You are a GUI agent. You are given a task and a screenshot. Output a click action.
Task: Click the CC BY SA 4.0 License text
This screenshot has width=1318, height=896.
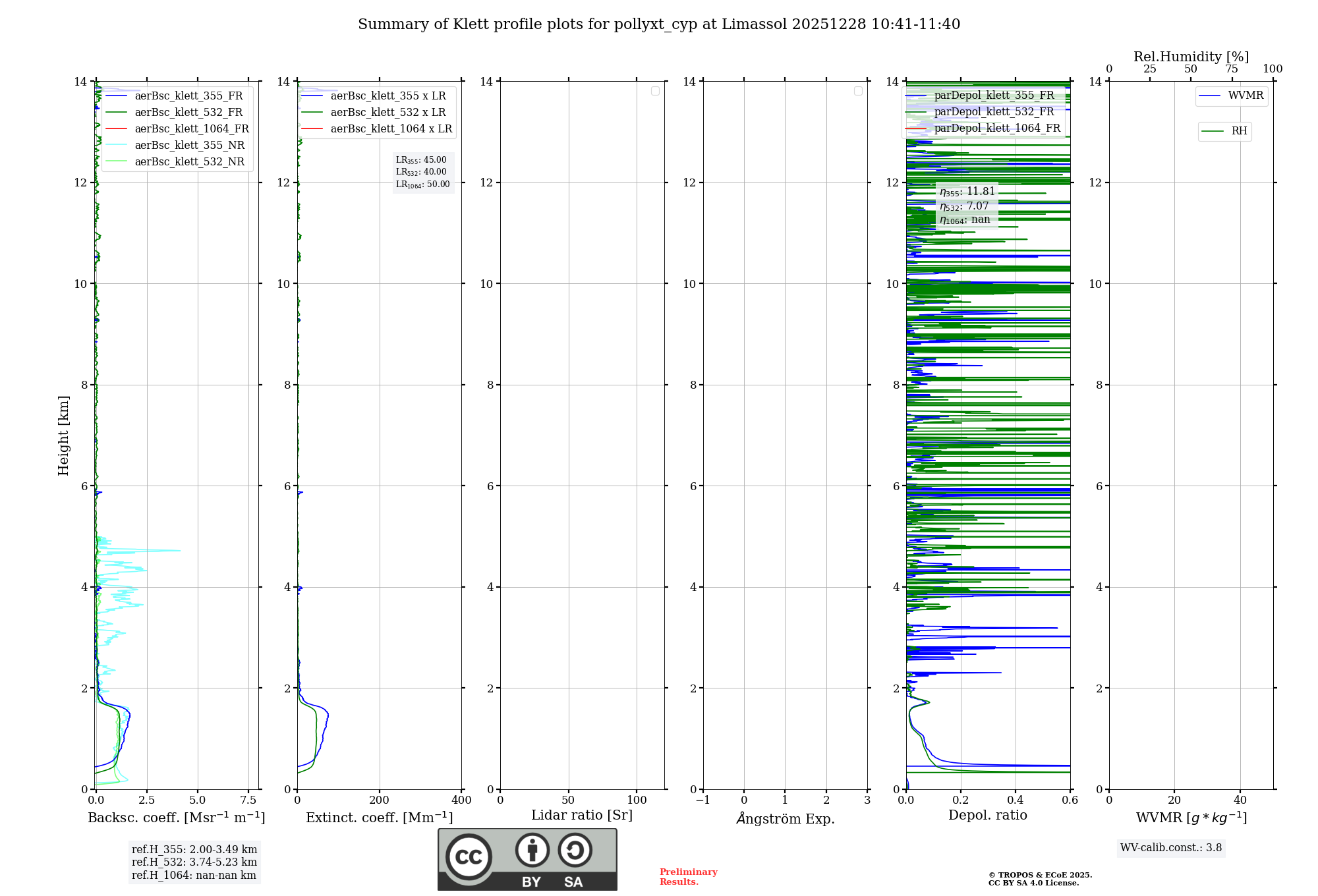tap(1033, 883)
